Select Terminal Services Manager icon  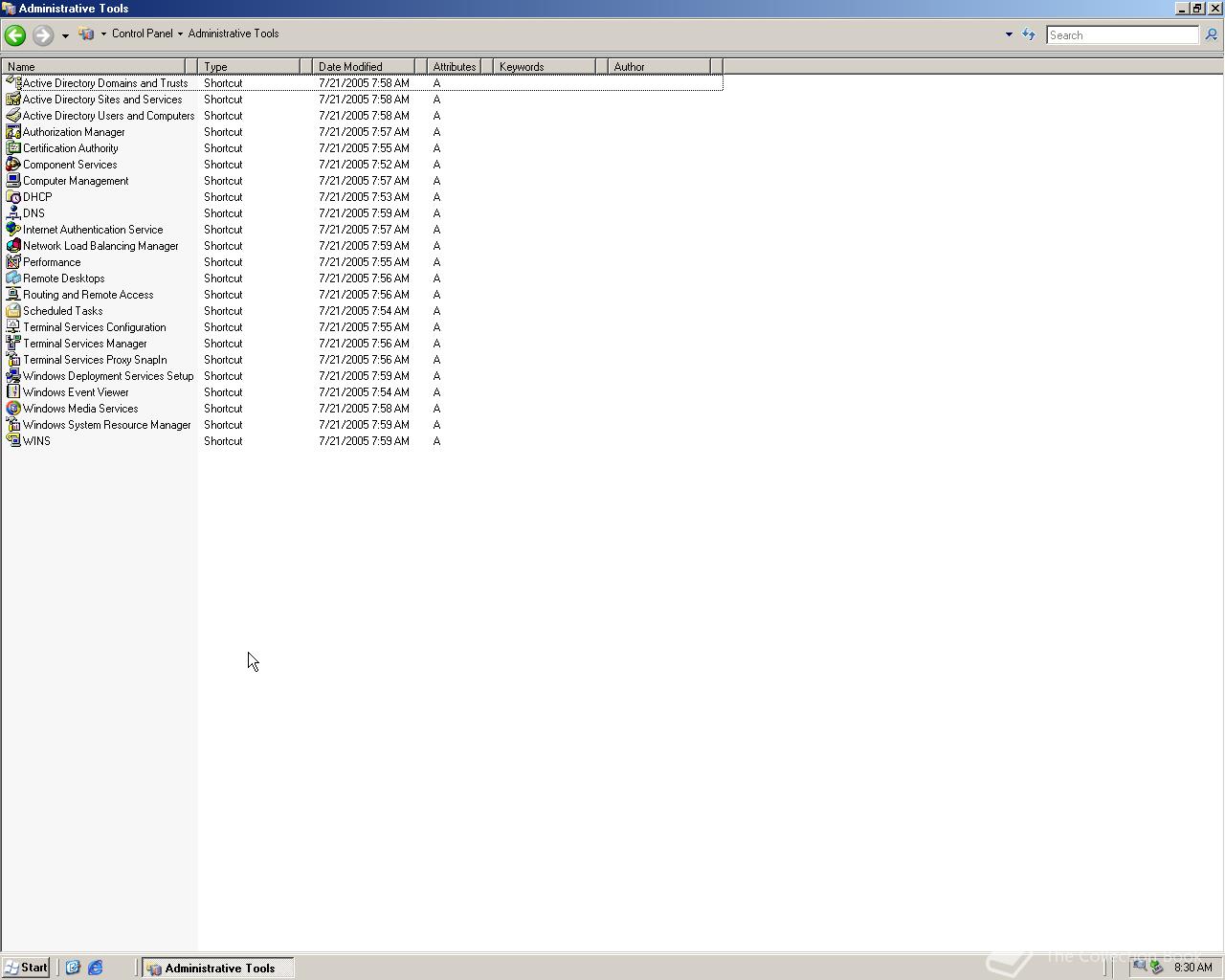pos(13,344)
